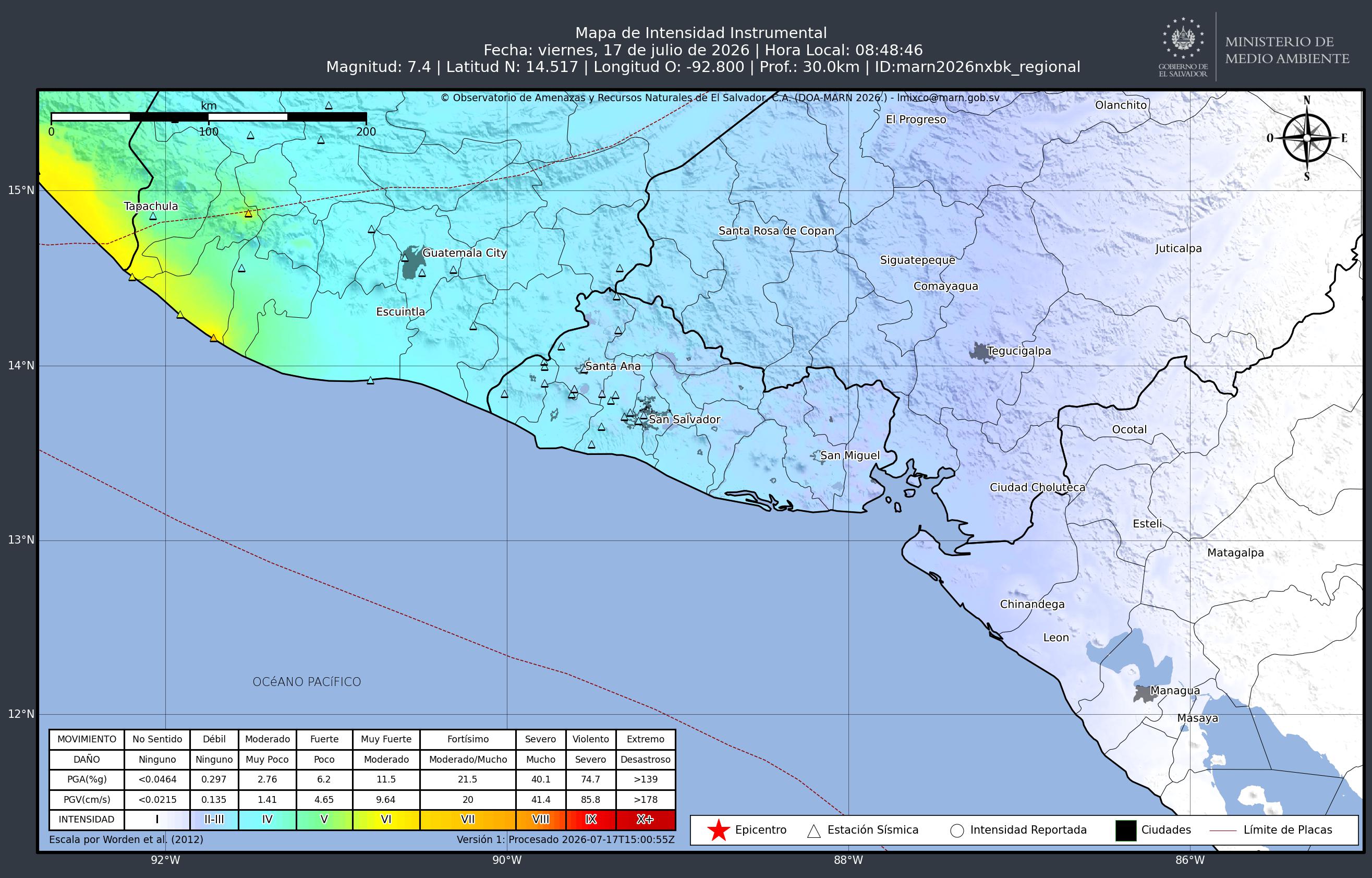
Task: Click the 'Fortísimo' table cell
Action: click(x=468, y=739)
